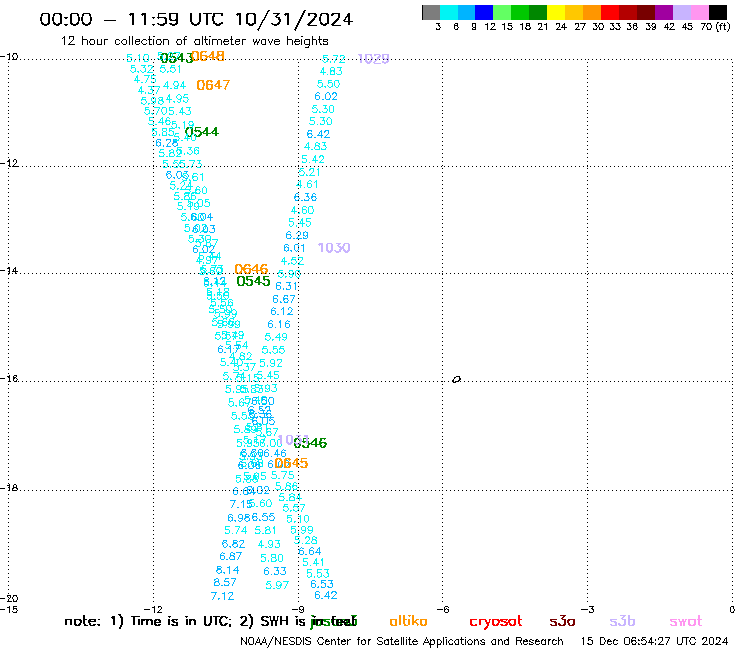
Task: Click the latitude axis label '-18'
Action: (9, 488)
